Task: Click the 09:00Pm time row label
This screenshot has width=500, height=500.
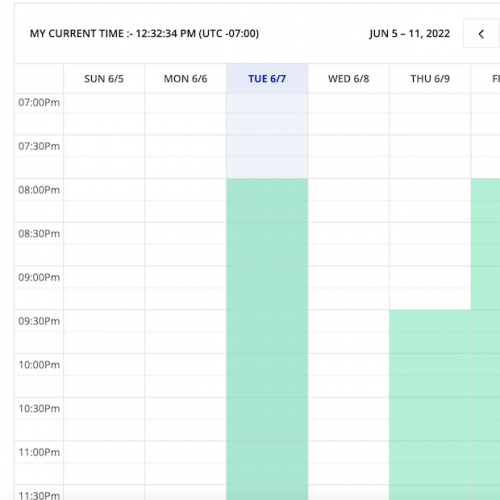Action: 39,277
